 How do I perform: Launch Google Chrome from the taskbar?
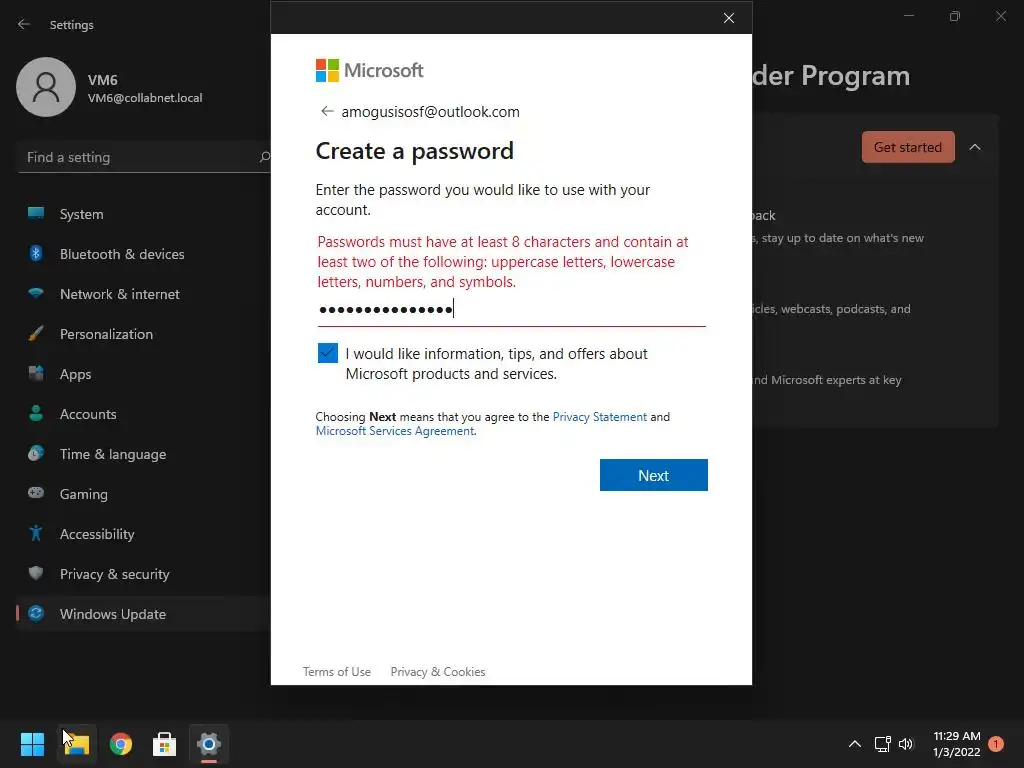click(x=121, y=744)
